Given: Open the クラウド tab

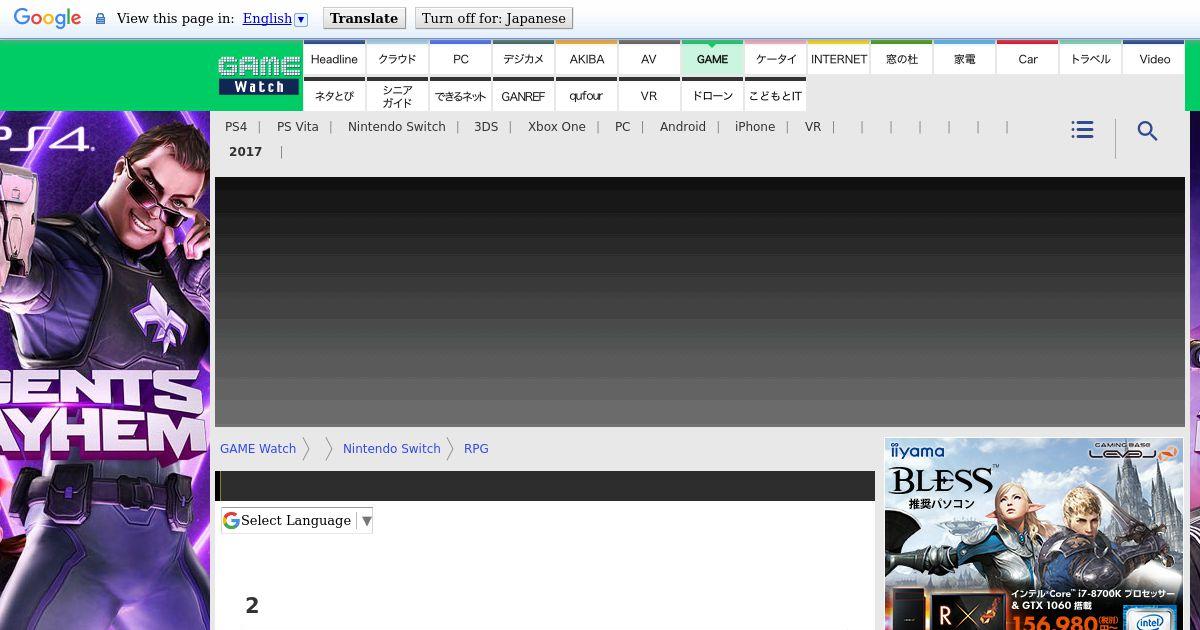Looking at the screenshot, I should tap(397, 58).
